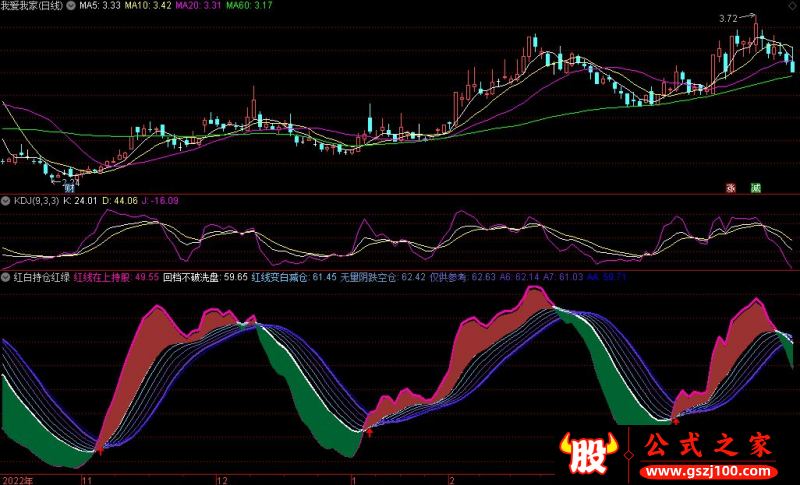Screen dimensions: 800x485
Task: Click the 回档不破洗盘 indicator label
Action: click(192, 276)
